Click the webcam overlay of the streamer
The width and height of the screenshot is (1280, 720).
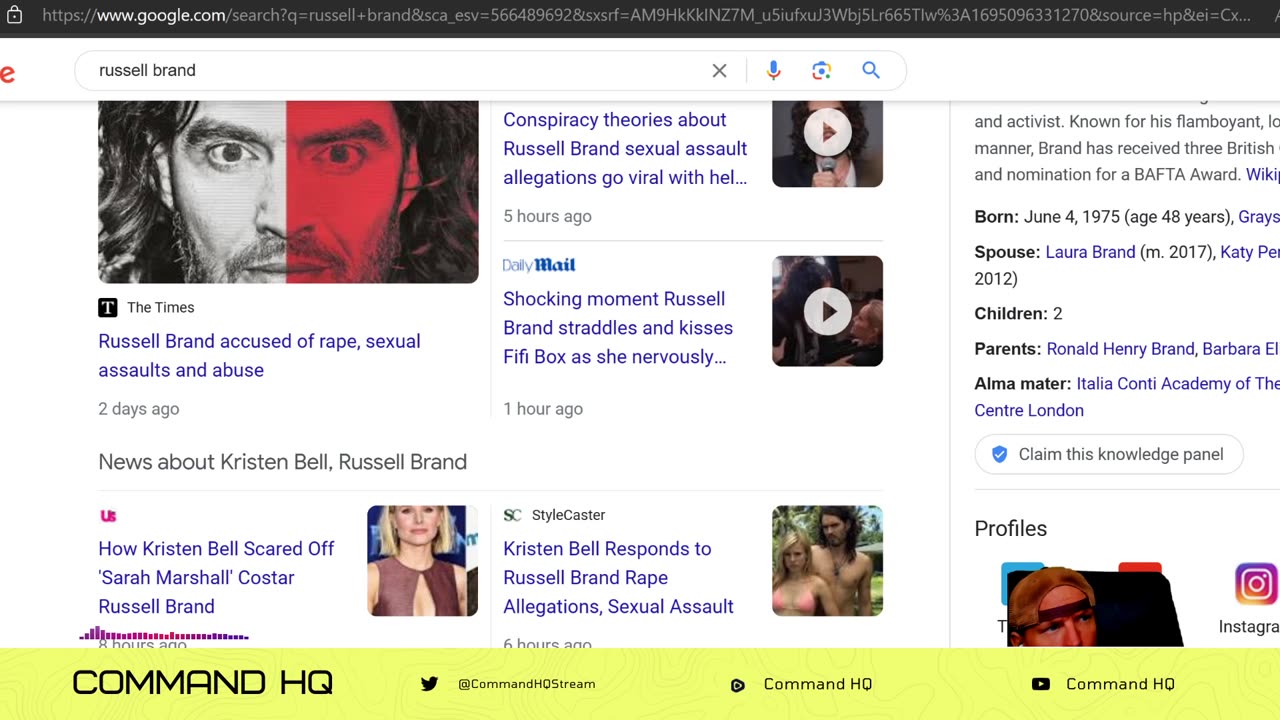click(1094, 607)
